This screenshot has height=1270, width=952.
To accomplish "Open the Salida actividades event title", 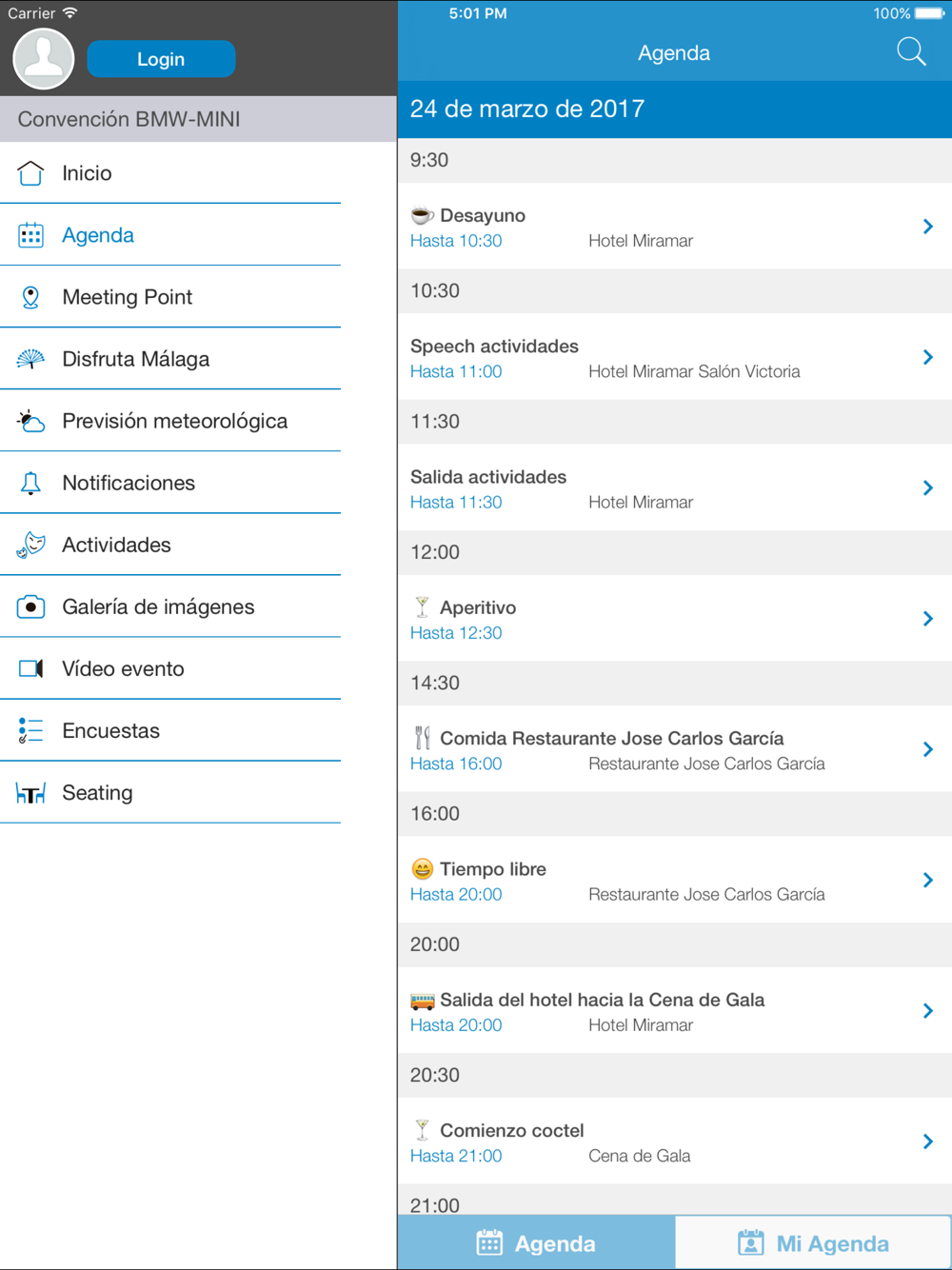I will pos(488,477).
